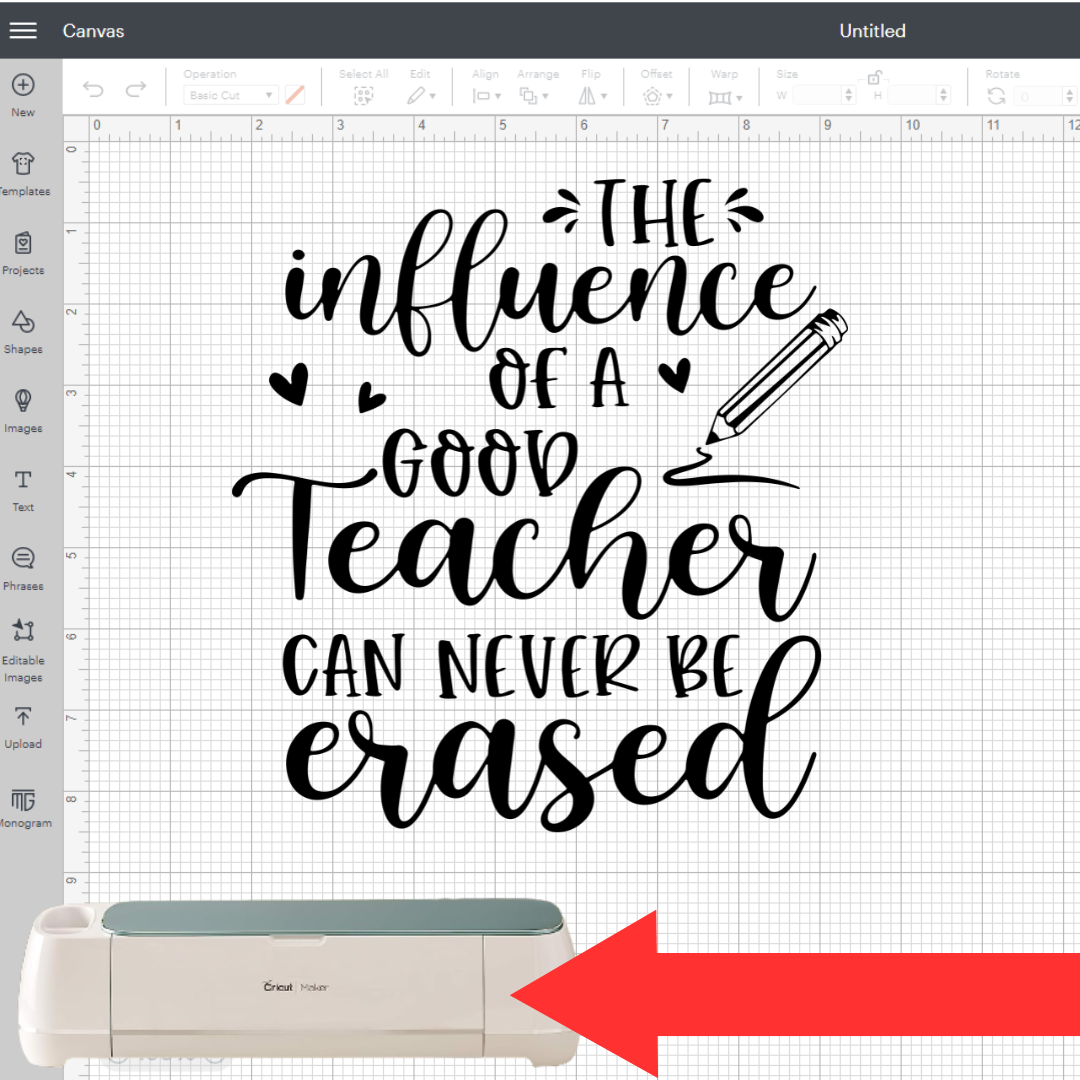Open the Offset tool
Viewport: 1080px width, 1080px height.
coord(657,96)
